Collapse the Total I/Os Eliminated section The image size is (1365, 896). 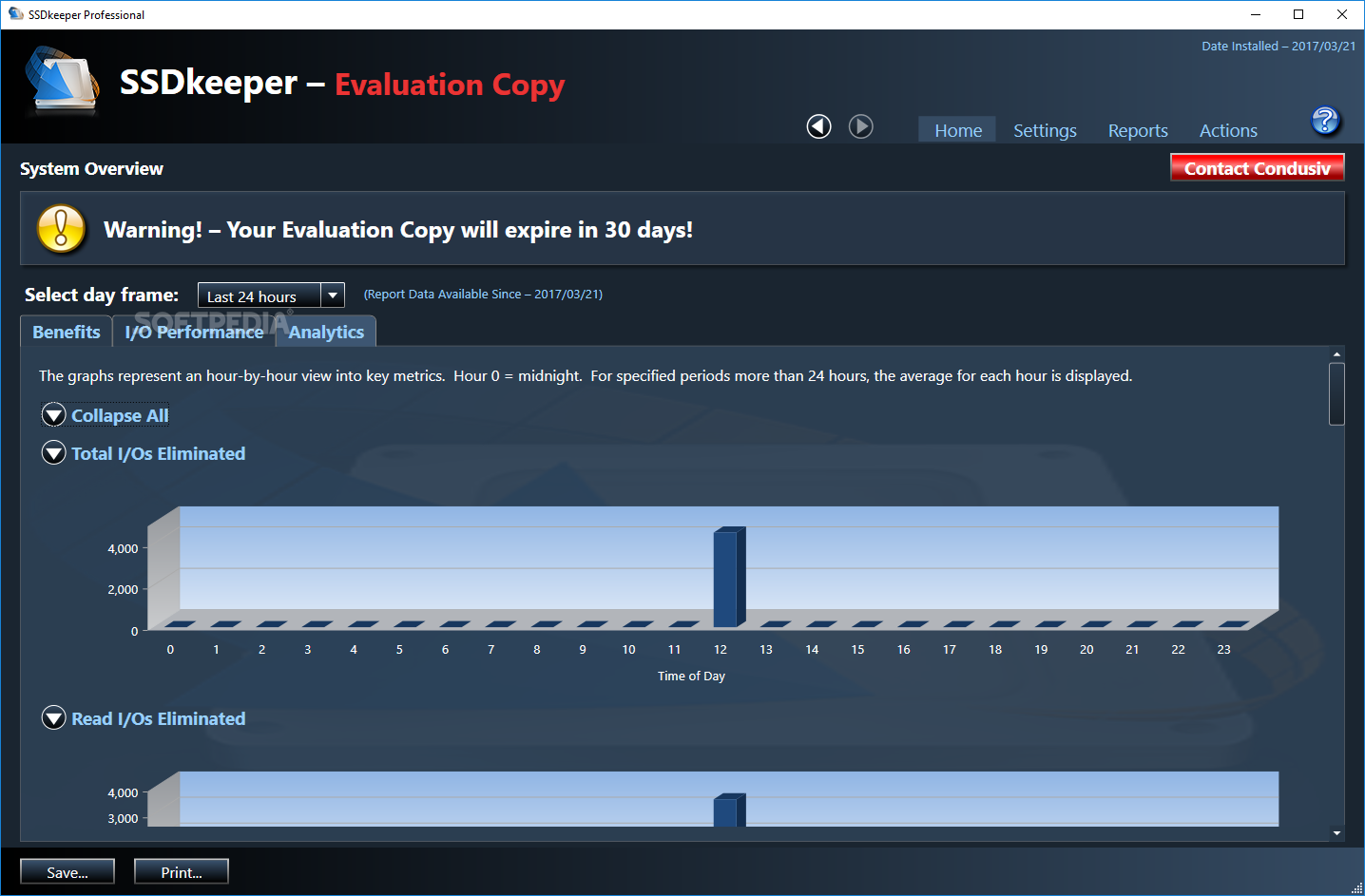[x=54, y=453]
